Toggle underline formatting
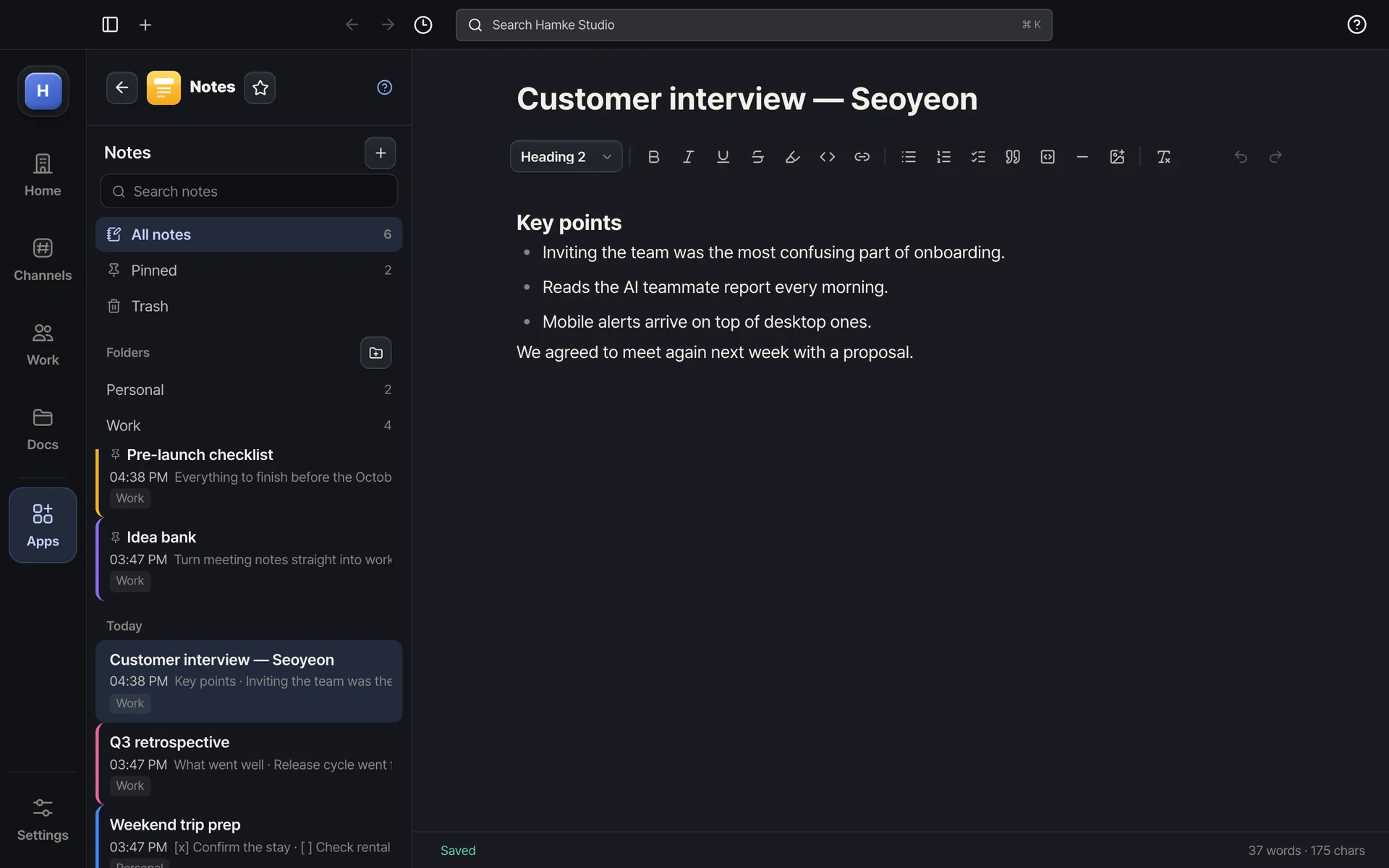Image resolution: width=1389 pixels, height=868 pixels. tap(723, 157)
